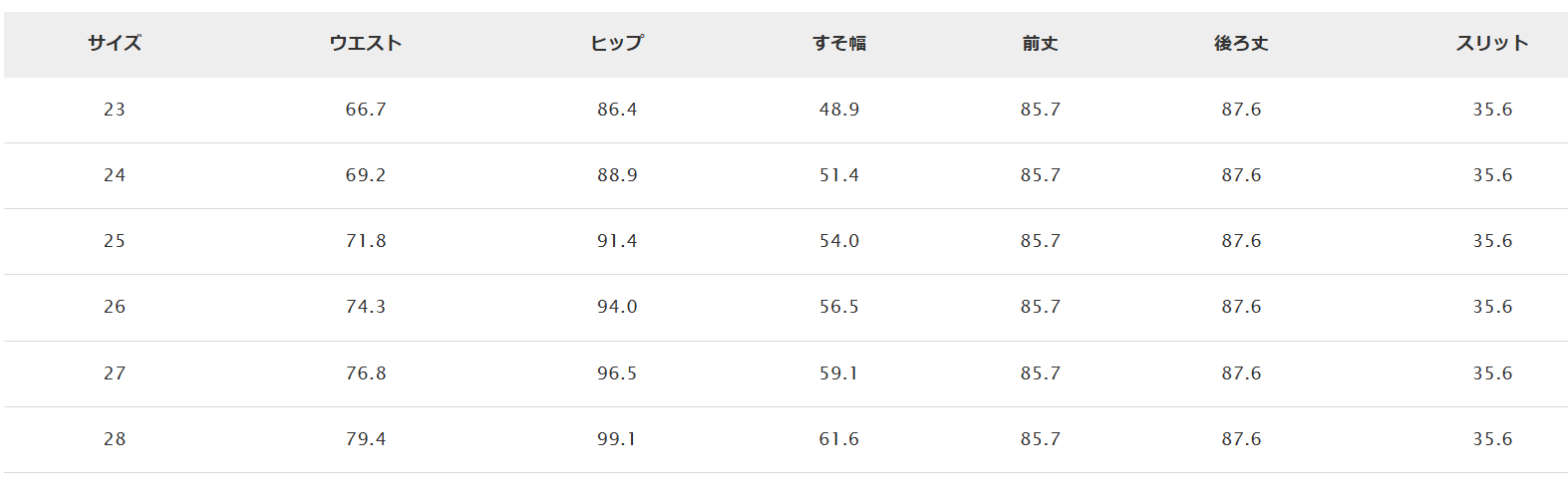Click waist value 66.7

[x=366, y=110]
